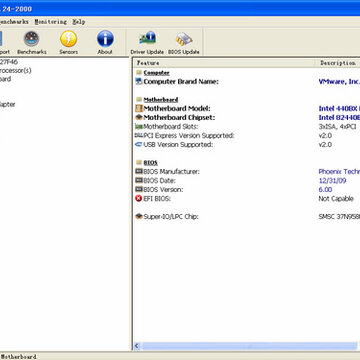Click the BIOS Version chip icon
Image resolution: width=360 pixels, height=360 pixels.
pyautogui.click(x=139, y=189)
